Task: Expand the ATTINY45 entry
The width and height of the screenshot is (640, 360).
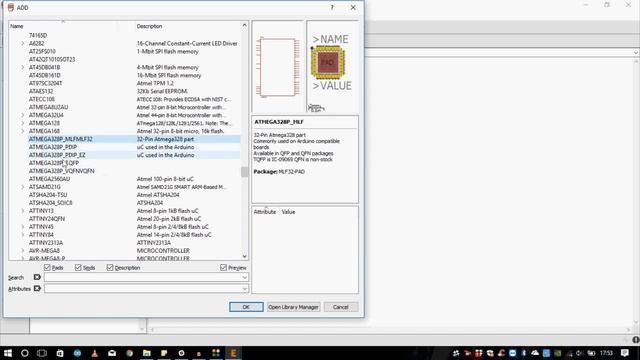Action: [x=23, y=227]
